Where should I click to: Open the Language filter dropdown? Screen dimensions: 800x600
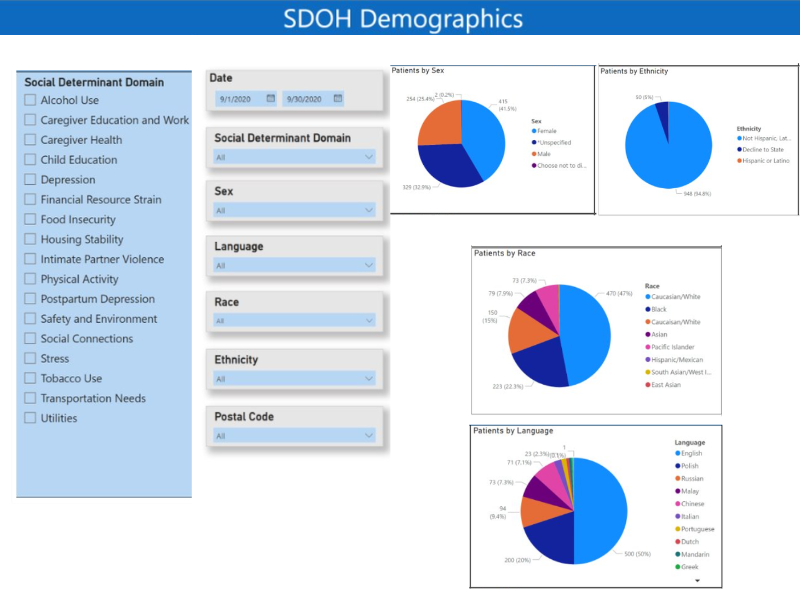(368, 266)
